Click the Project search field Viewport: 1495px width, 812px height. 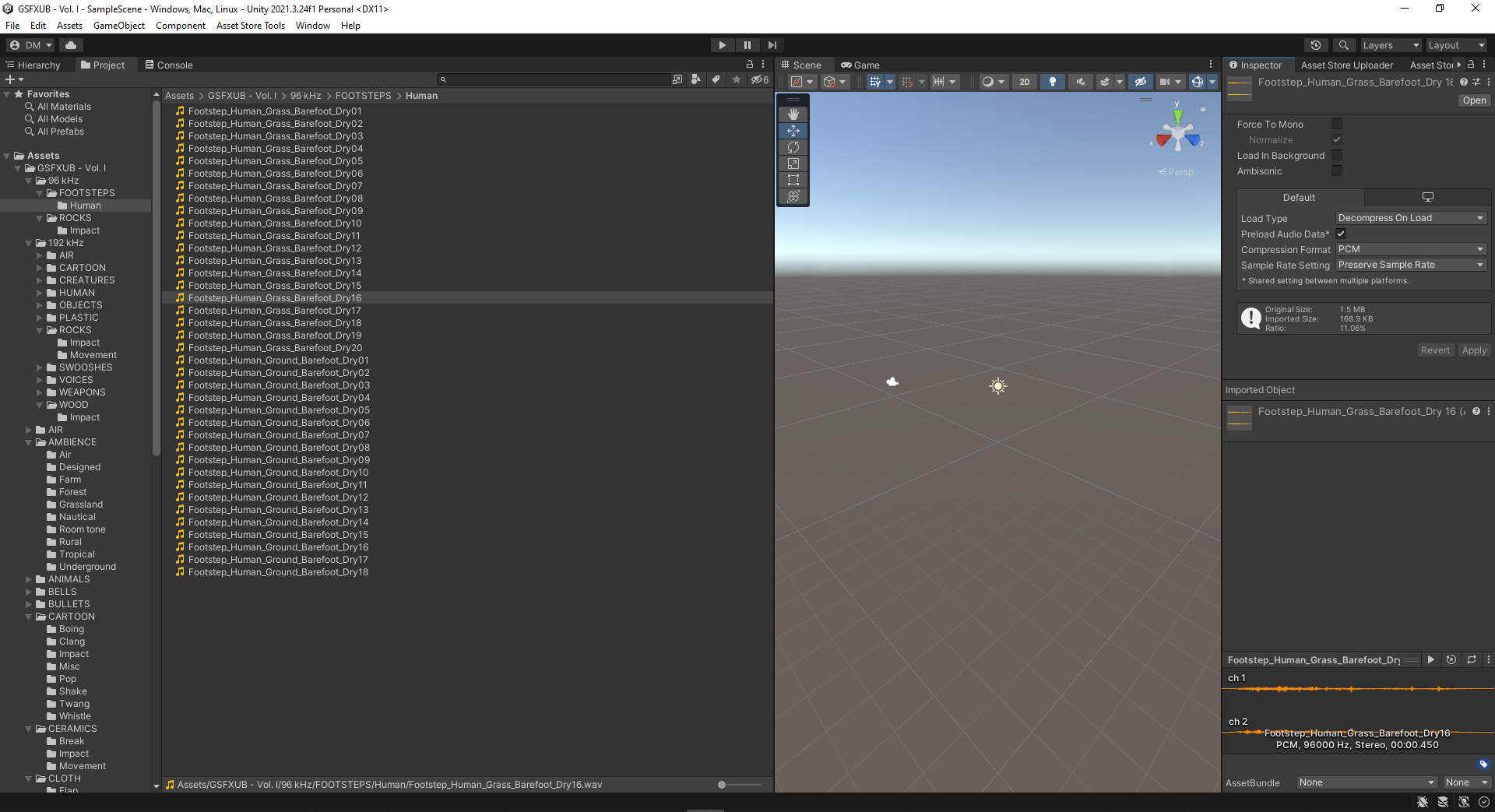pos(553,79)
